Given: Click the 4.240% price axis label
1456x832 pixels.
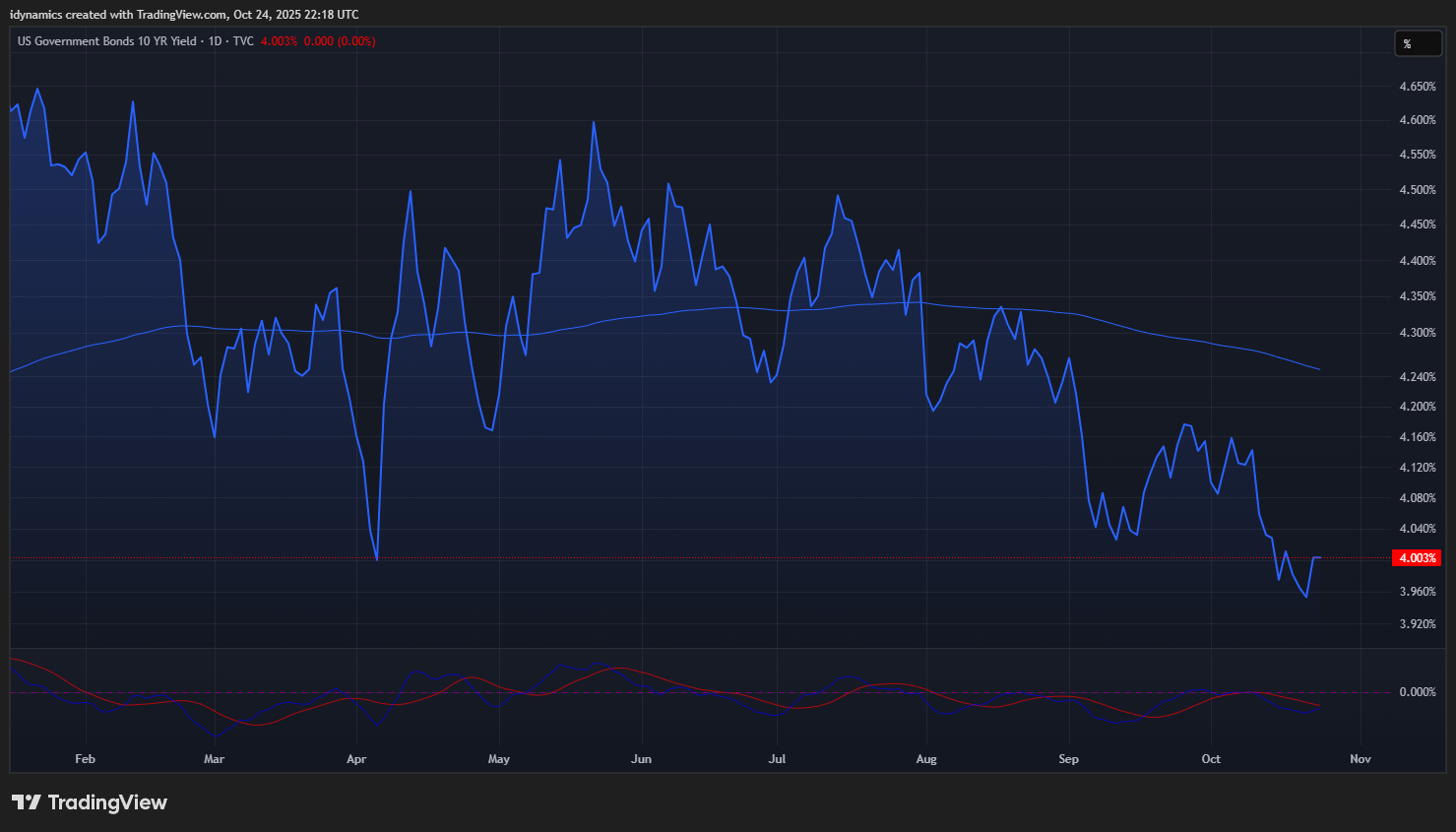Looking at the screenshot, I should point(1417,377).
